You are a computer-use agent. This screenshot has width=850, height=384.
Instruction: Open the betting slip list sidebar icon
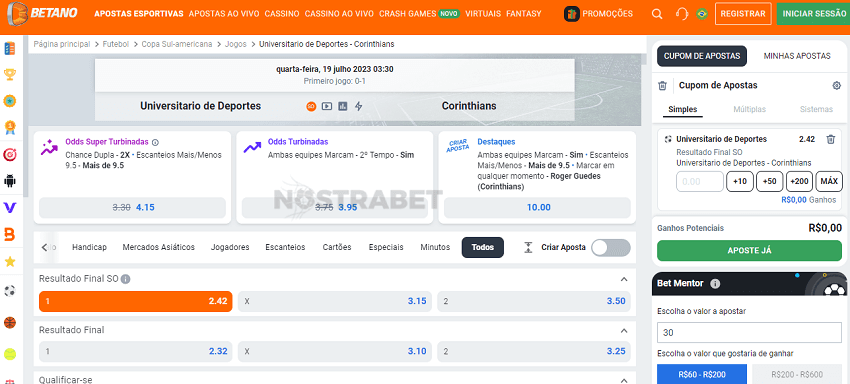pos(10,48)
